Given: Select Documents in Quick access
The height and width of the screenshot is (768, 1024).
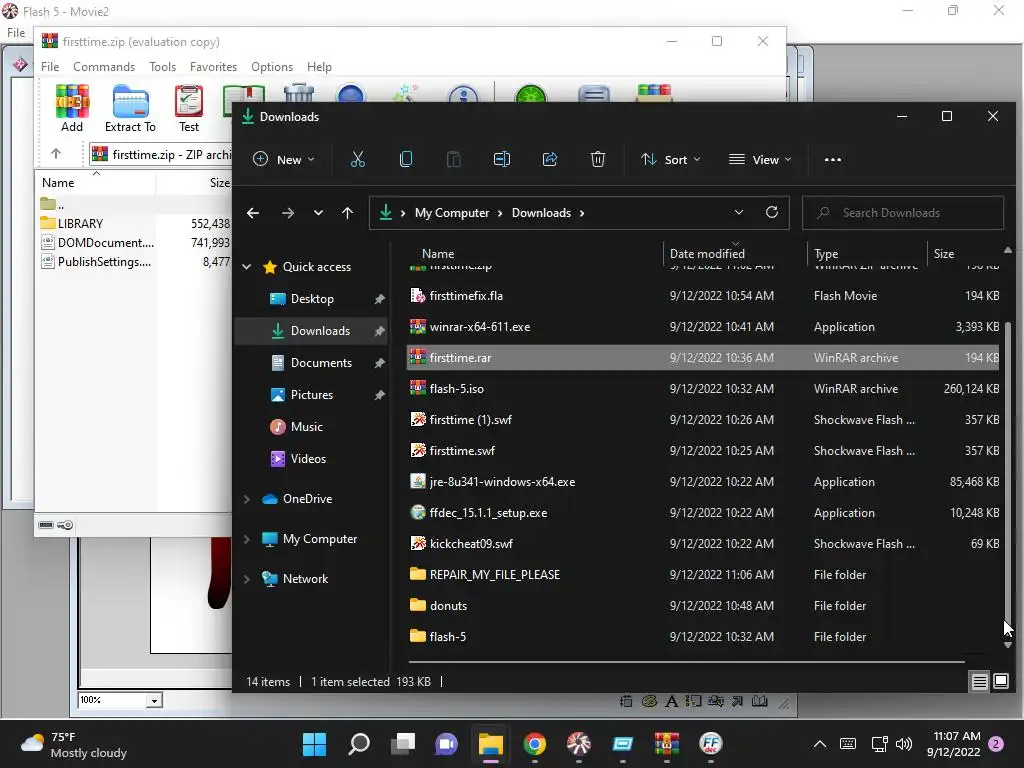Looking at the screenshot, I should click(321, 362).
